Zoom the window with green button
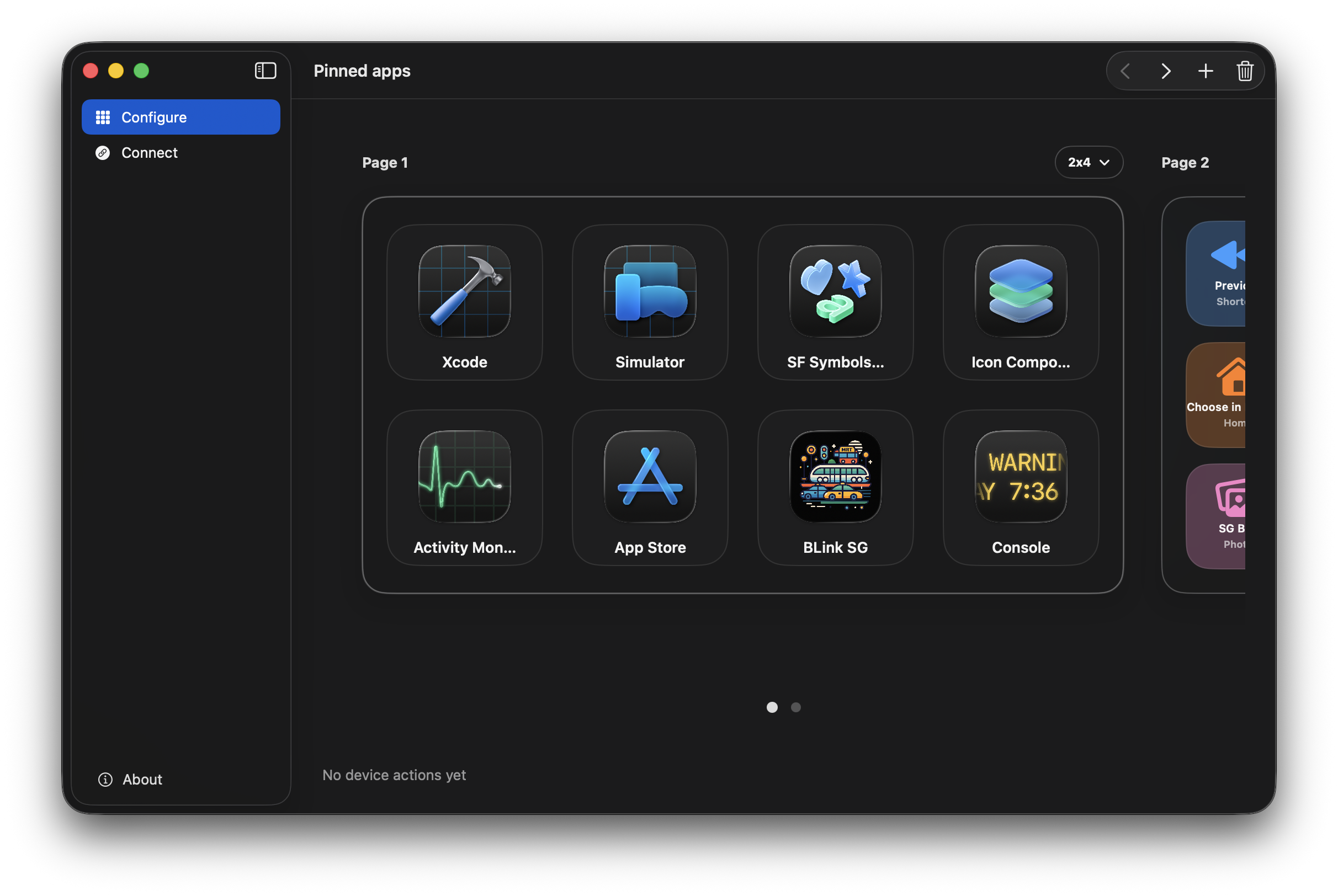Screen dimensions: 1338x896 [x=141, y=70]
